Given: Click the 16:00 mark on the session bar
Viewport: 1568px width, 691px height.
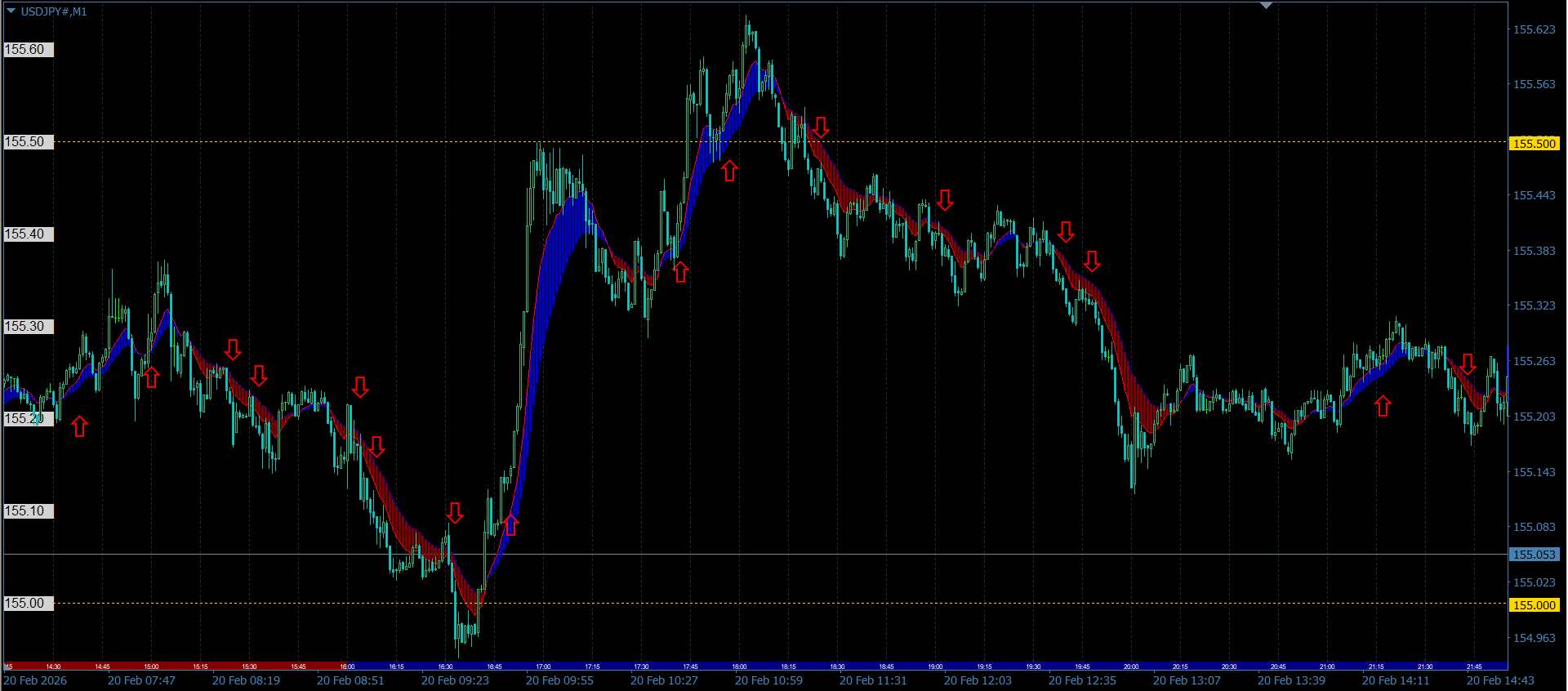Looking at the screenshot, I should 347,666.
